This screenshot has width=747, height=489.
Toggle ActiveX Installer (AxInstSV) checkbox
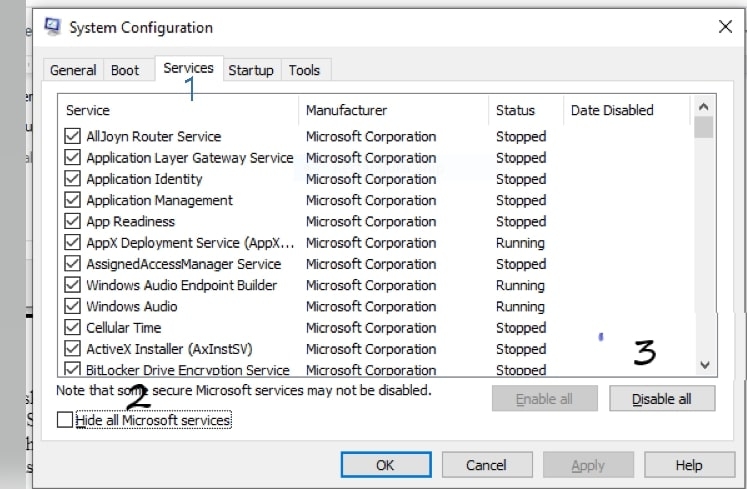tap(72, 349)
